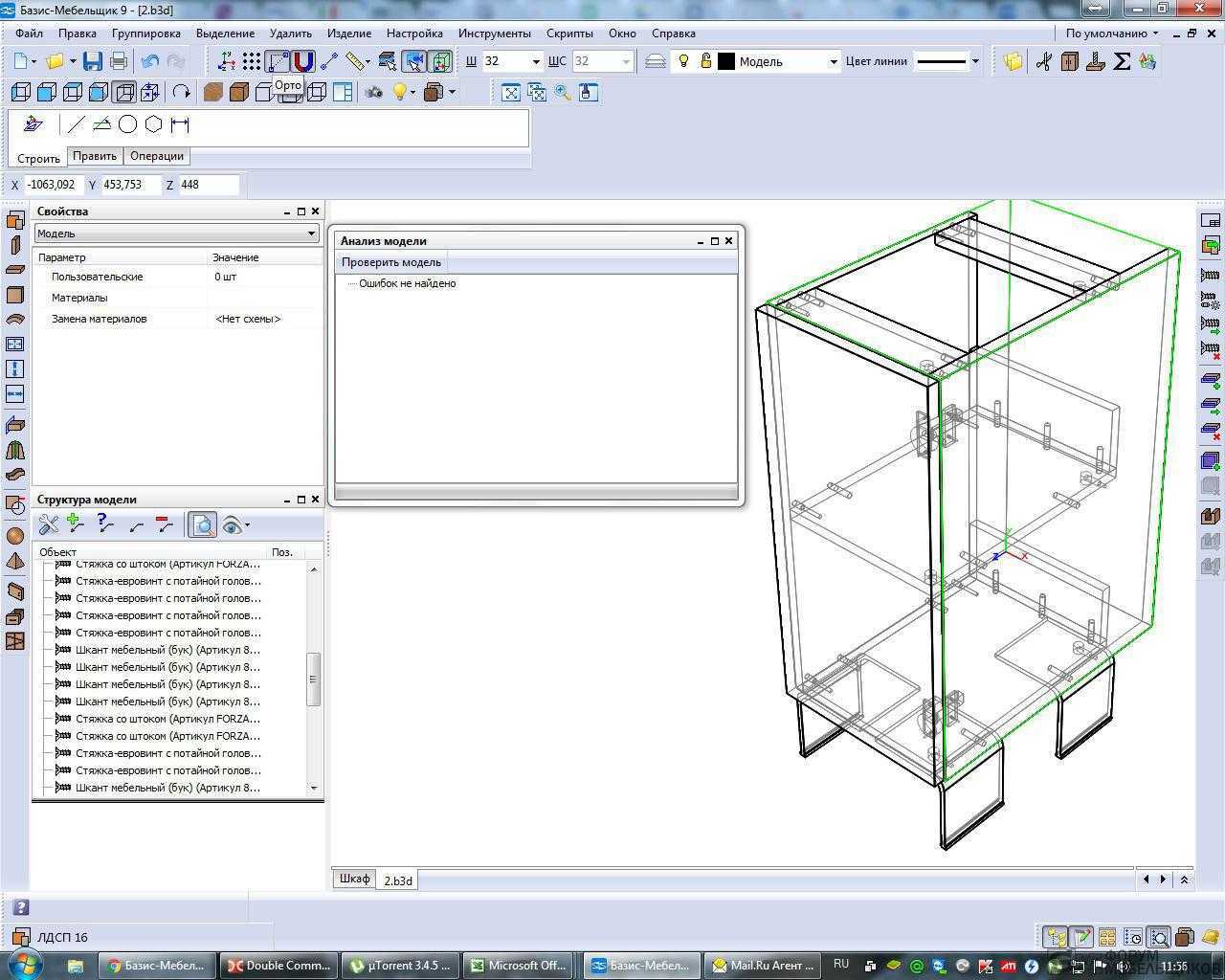Open the Ш width dropdown showing 32
Image resolution: width=1225 pixels, height=980 pixels.
click(535, 61)
